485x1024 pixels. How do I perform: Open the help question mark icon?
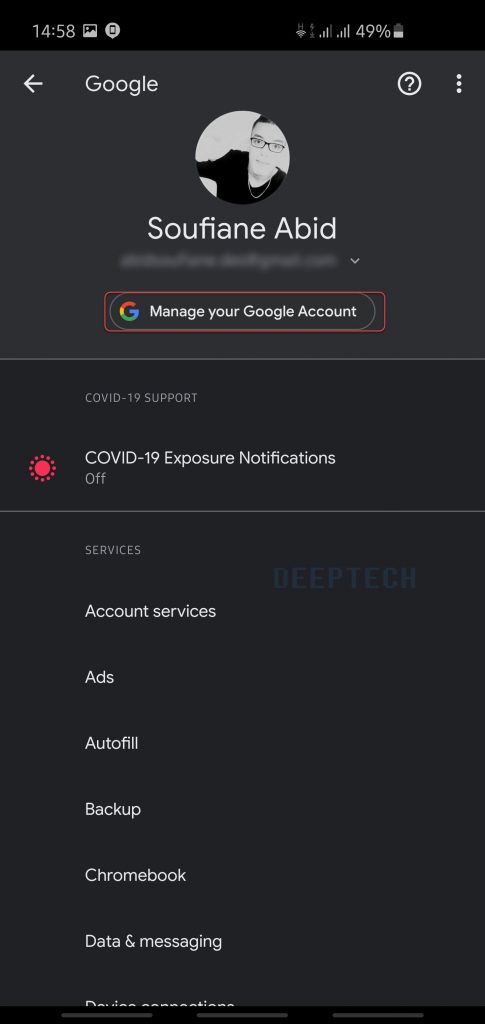coord(409,84)
